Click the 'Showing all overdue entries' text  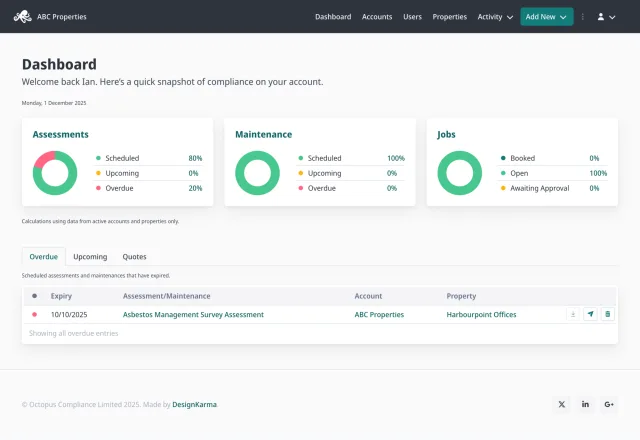pos(73,333)
